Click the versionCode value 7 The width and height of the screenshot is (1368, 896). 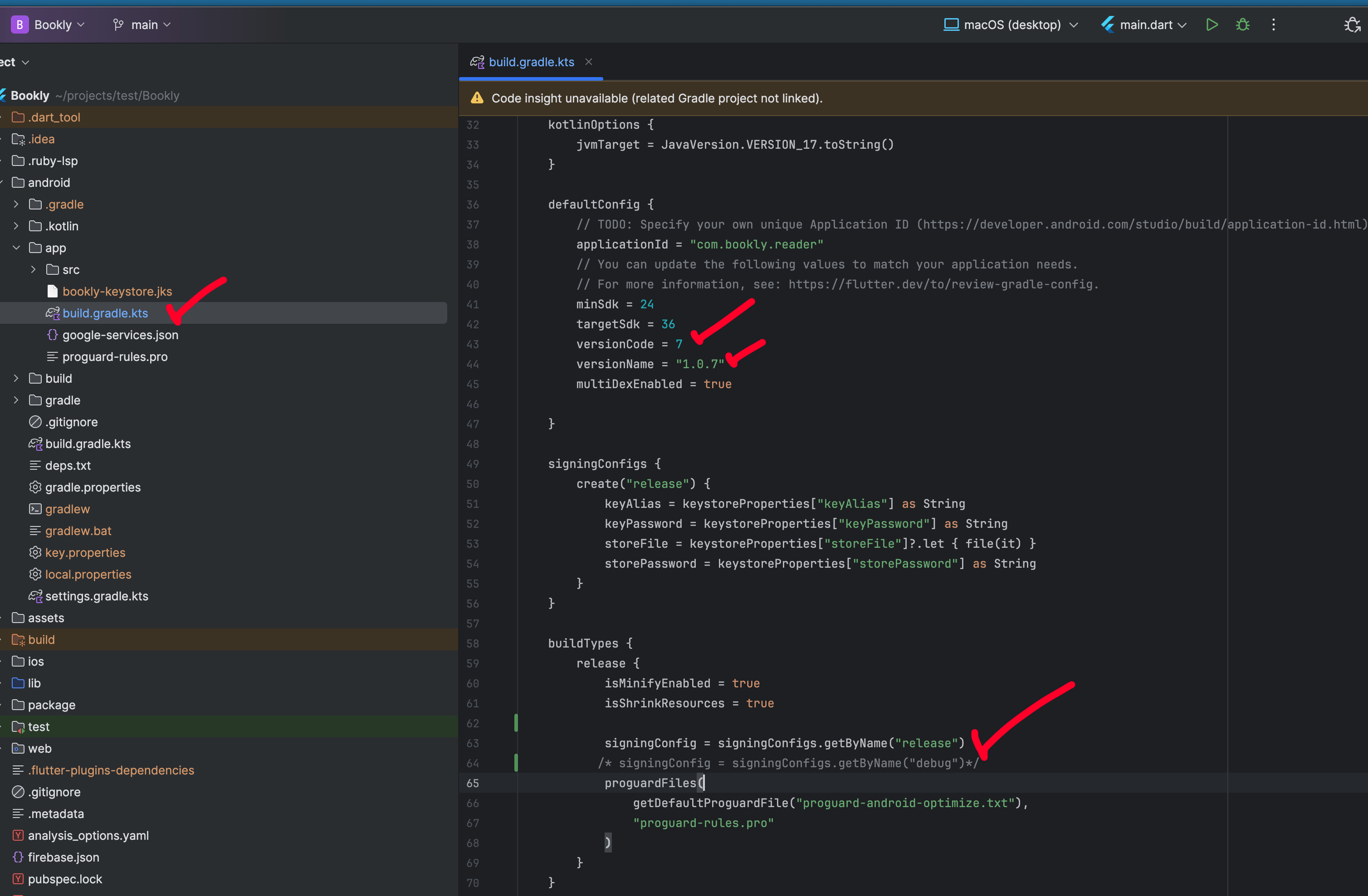[679, 344]
